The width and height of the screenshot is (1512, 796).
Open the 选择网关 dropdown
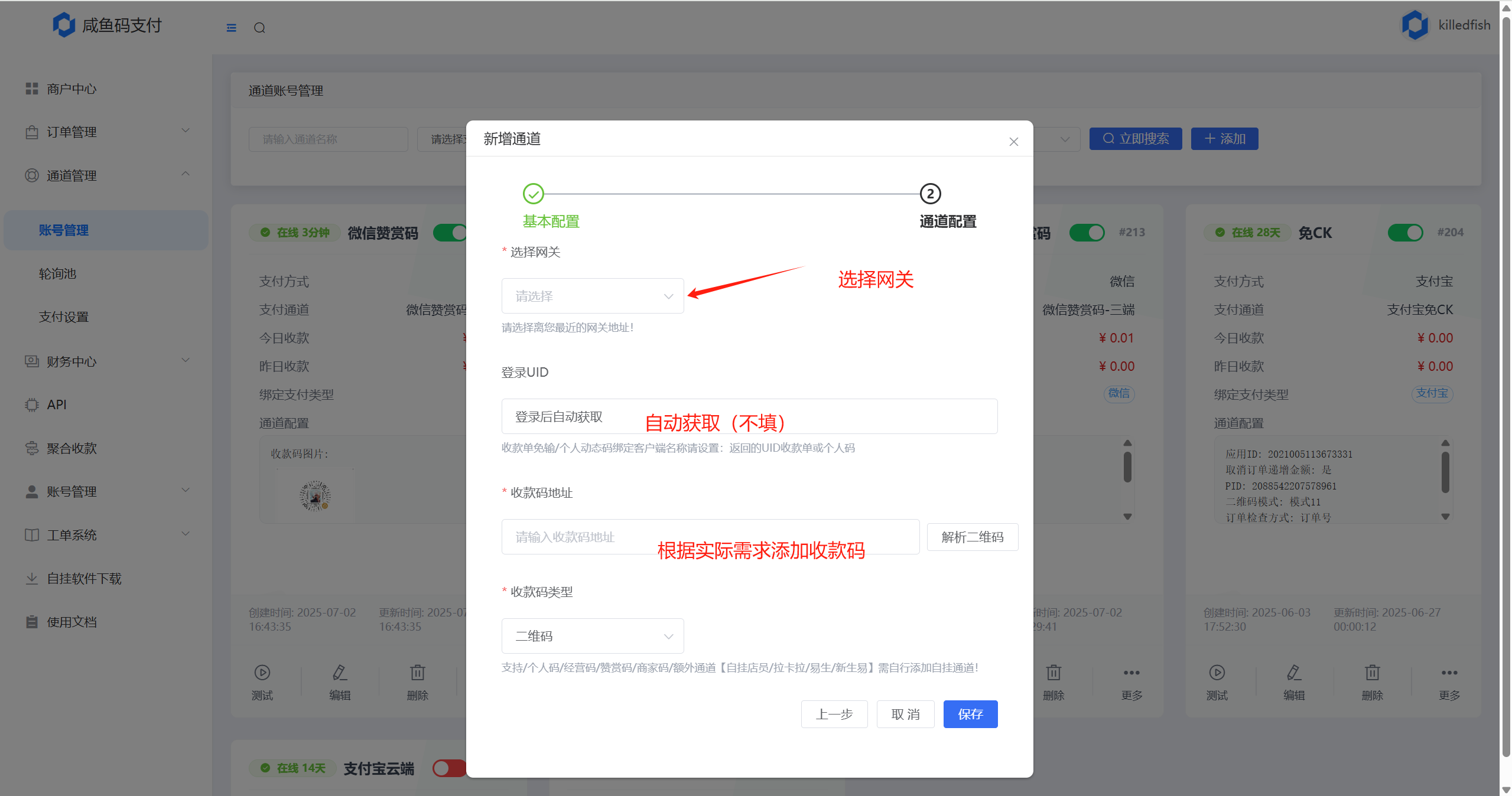click(592, 296)
